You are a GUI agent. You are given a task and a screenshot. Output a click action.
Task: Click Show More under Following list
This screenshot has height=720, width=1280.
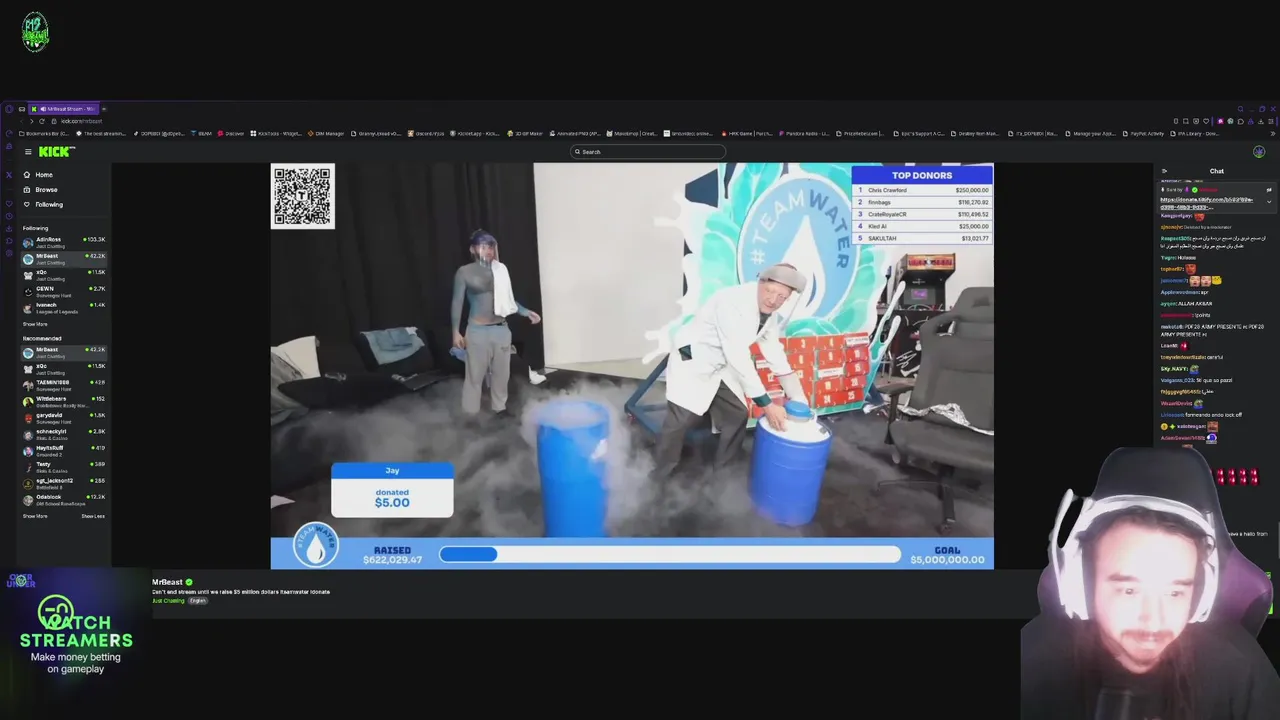(35, 324)
